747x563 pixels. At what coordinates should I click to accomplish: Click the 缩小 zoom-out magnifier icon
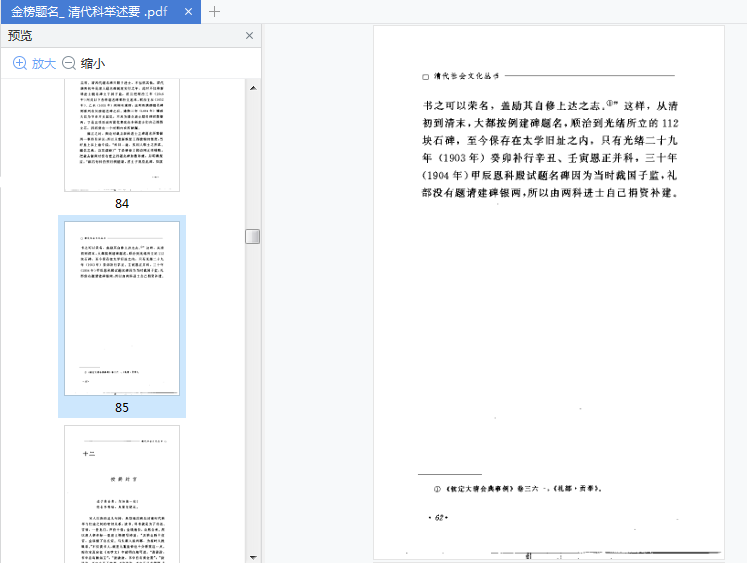point(69,63)
